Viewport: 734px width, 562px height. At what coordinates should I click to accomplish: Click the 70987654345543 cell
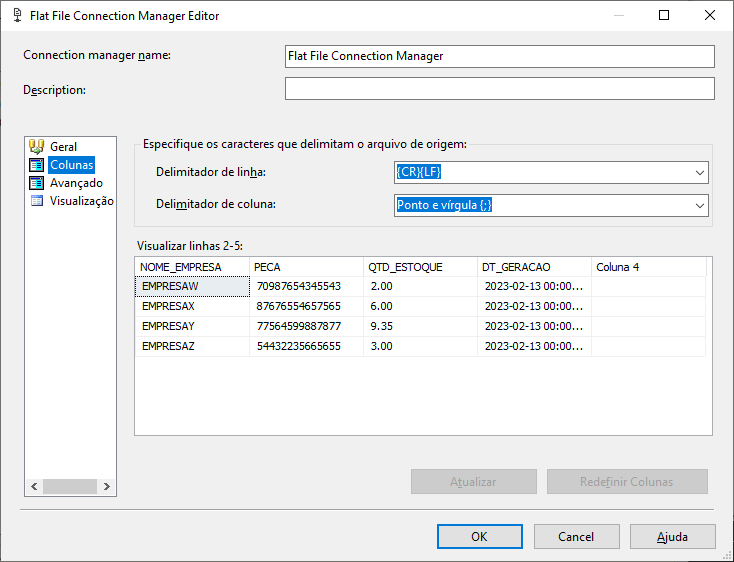click(x=307, y=286)
